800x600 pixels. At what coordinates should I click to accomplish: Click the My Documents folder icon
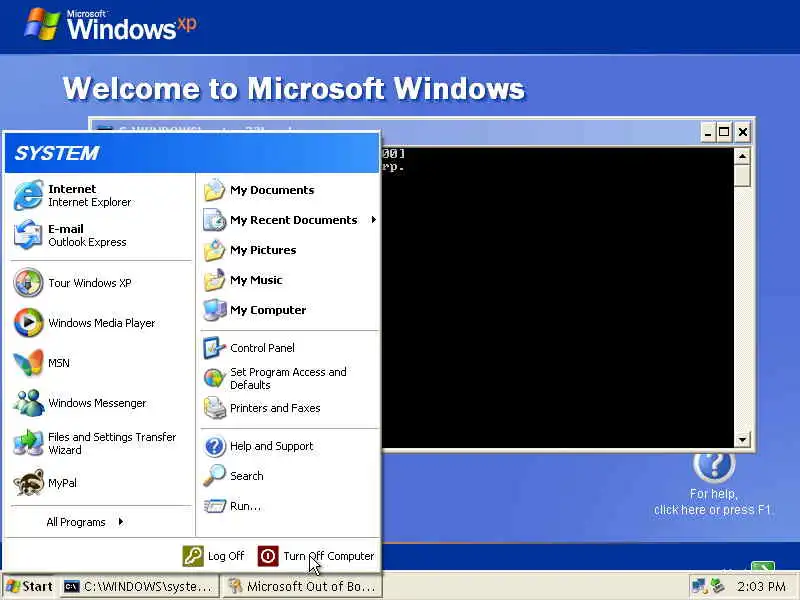pyautogui.click(x=214, y=190)
